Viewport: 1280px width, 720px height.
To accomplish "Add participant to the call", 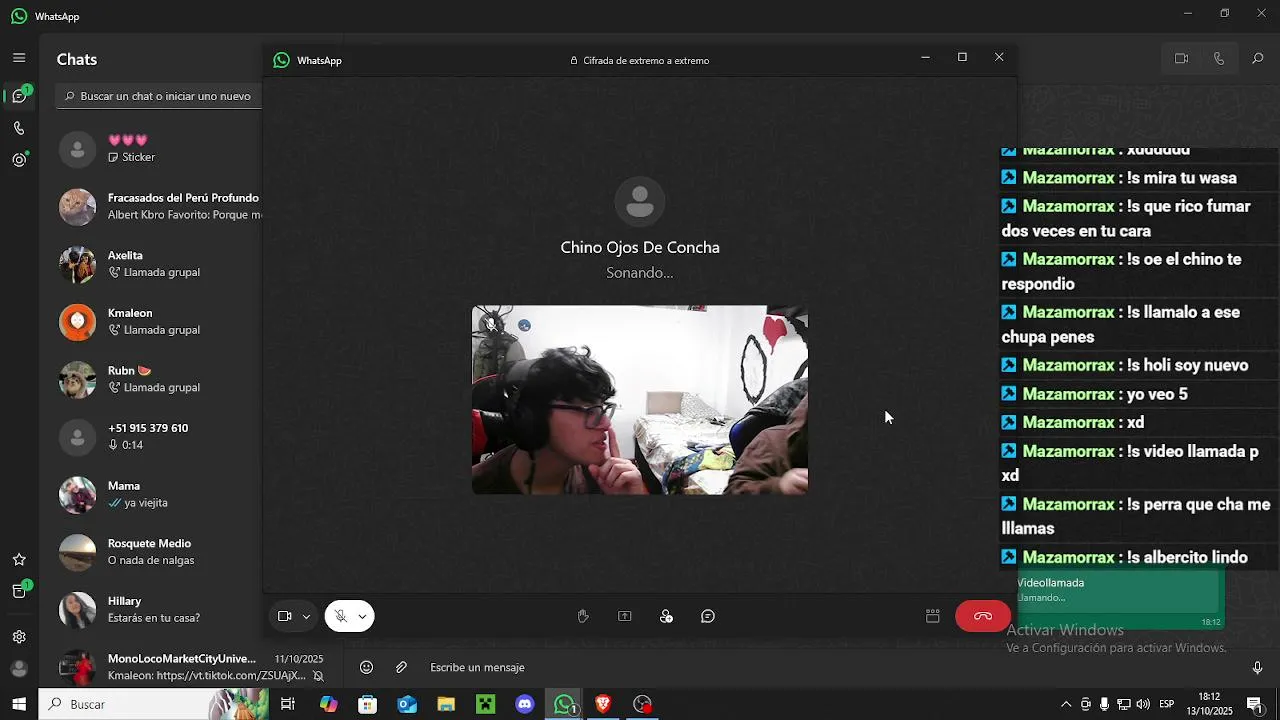I will point(666,616).
